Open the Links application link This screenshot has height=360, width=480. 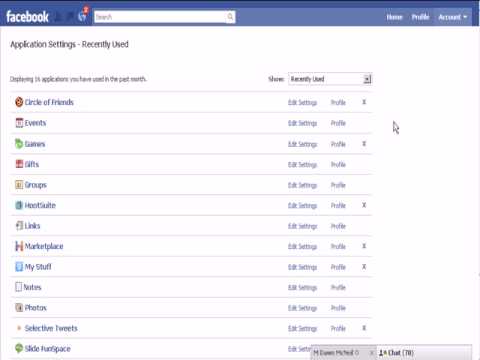coord(32,226)
